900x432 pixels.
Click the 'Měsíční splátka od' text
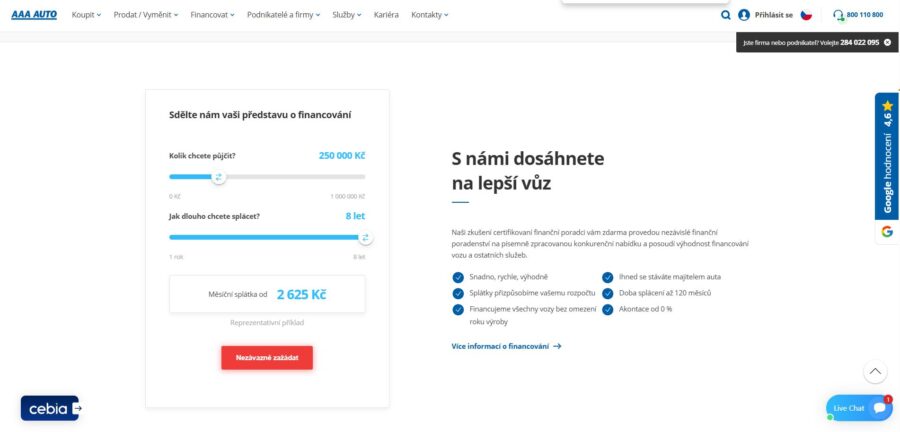(238, 294)
